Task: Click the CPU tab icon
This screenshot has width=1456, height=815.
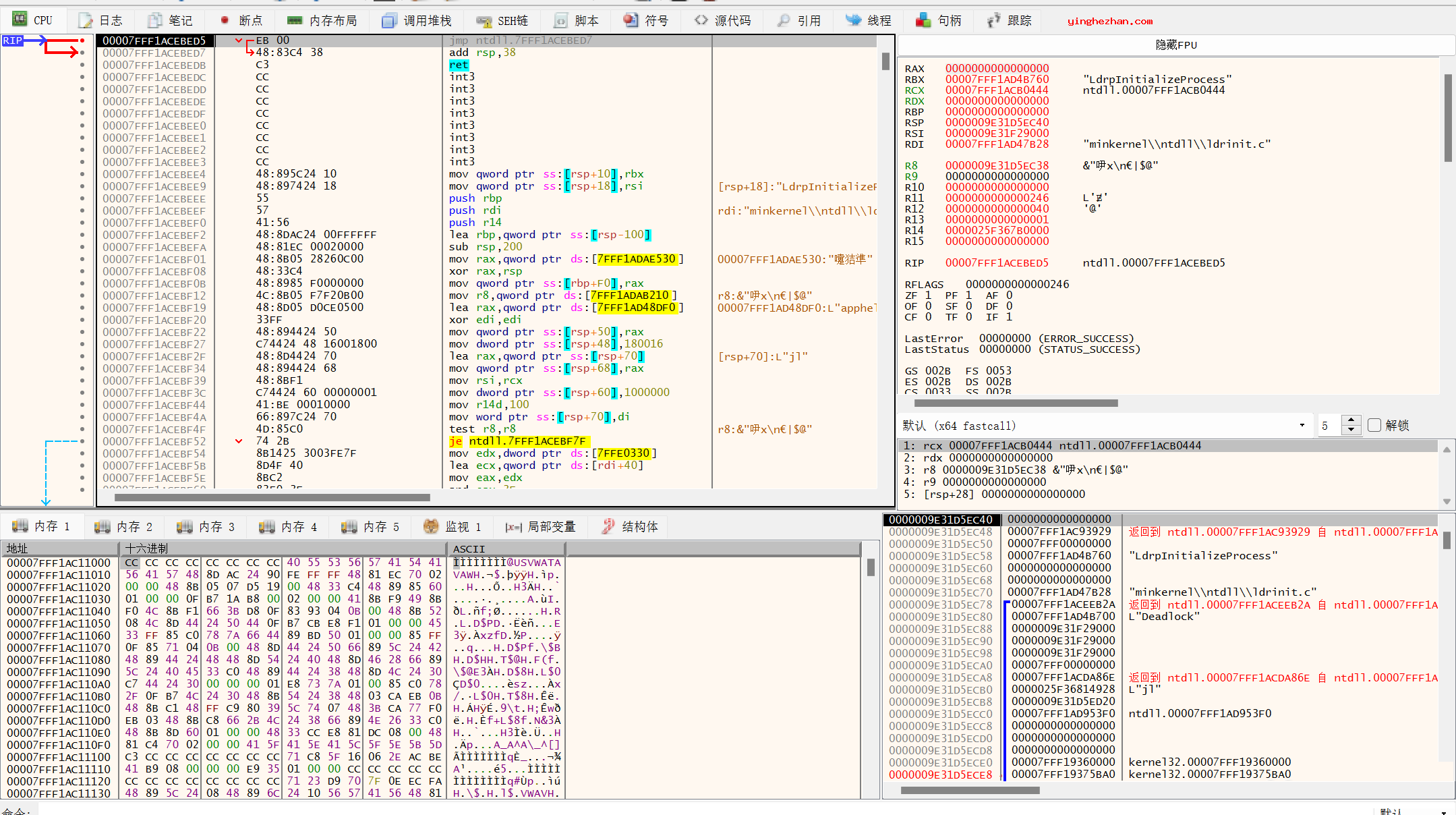Action: (20, 20)
